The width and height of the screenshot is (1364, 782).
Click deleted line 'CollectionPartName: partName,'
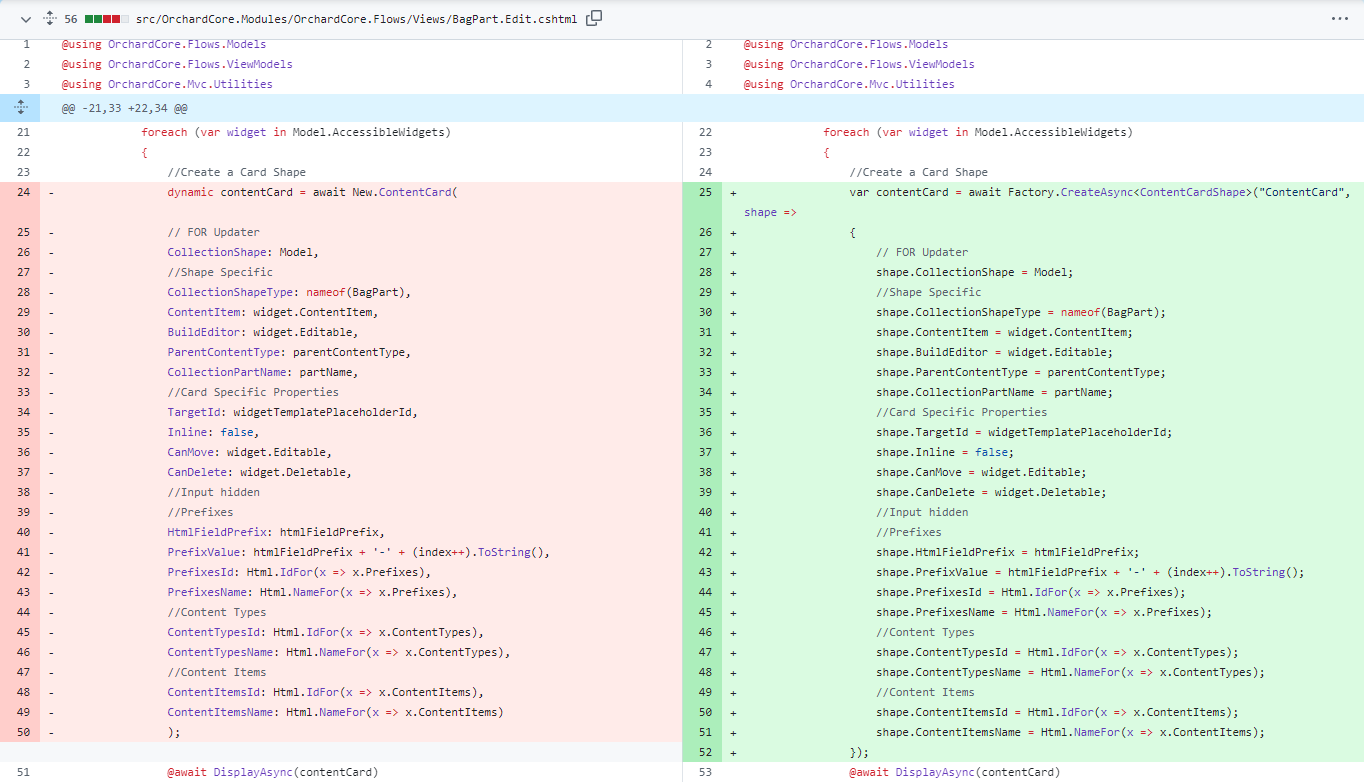pos(262,372)
